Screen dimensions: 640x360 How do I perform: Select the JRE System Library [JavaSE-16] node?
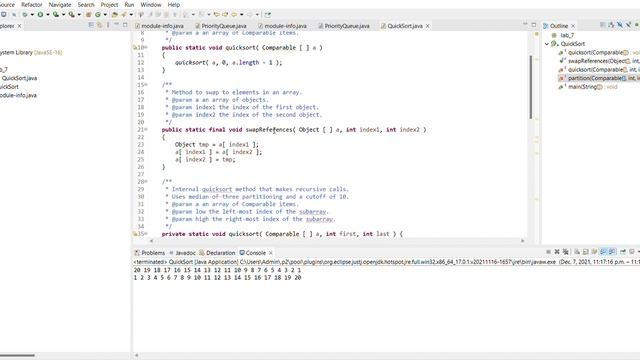[31, 52]
